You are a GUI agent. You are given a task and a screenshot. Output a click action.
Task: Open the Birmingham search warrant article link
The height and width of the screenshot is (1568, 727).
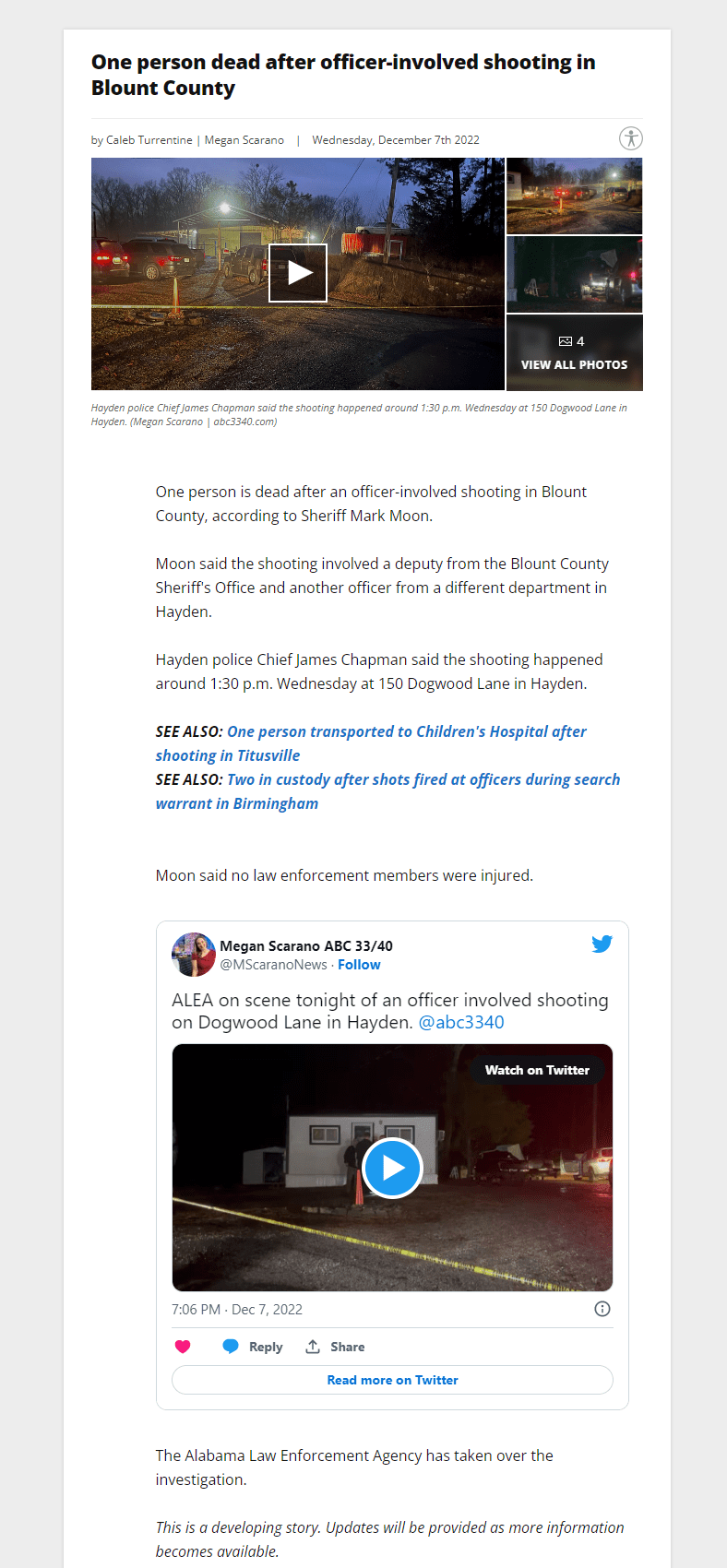coord(388,791)
